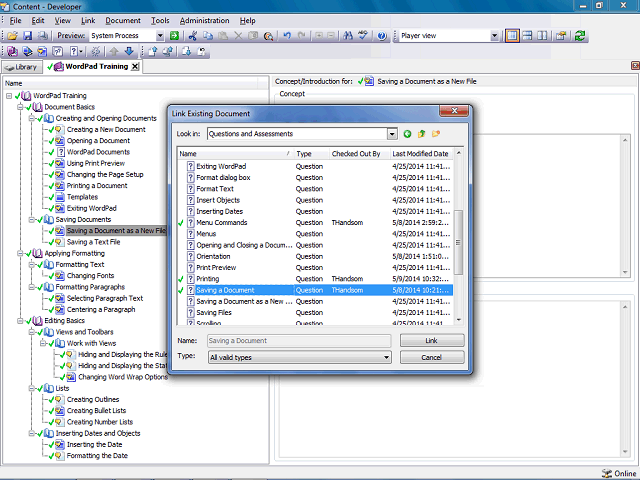The image size is (640, 480).
Task: Click Concept pane scrollbar down arrow
Action: 625,272
